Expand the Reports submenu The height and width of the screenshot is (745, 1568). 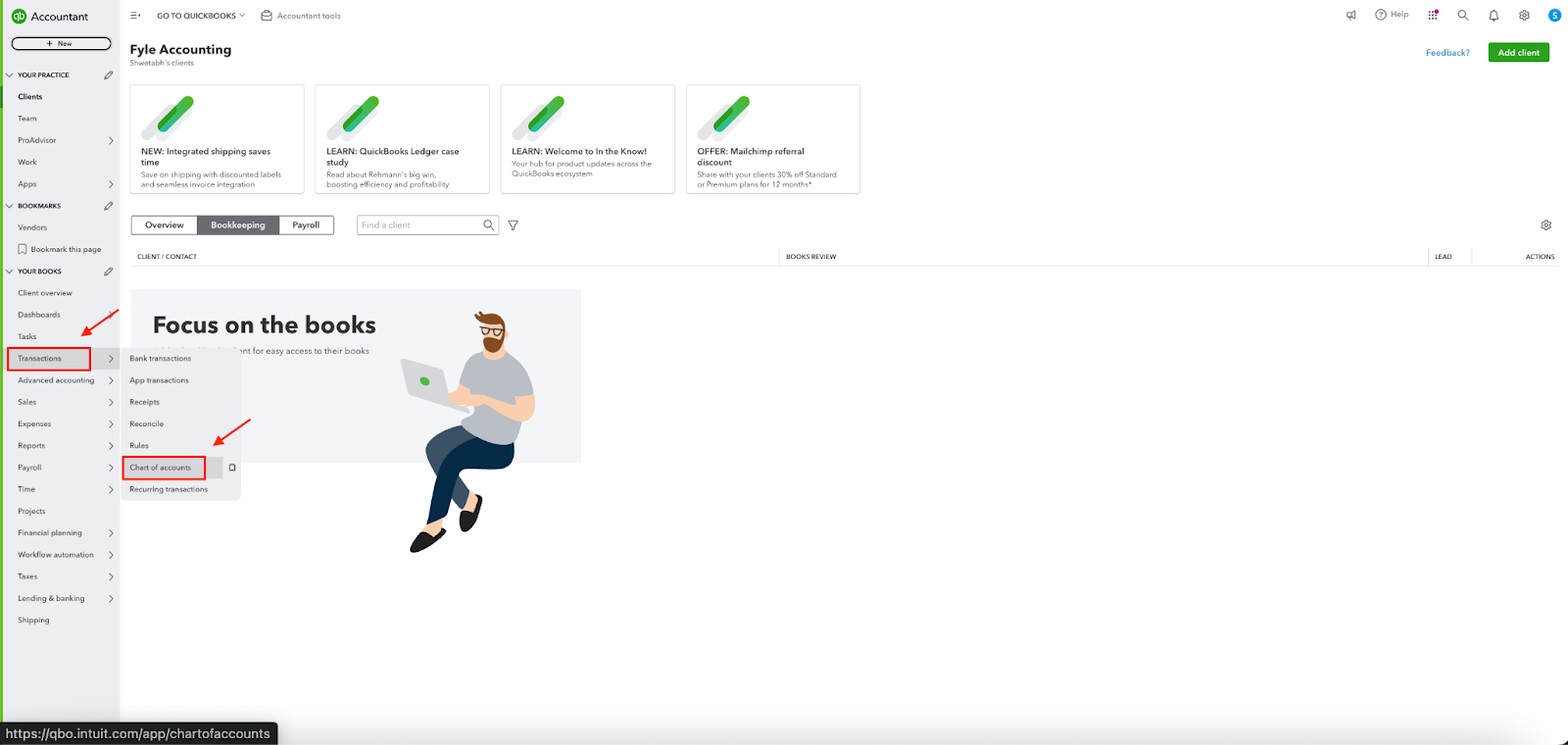tap(111, 446)
